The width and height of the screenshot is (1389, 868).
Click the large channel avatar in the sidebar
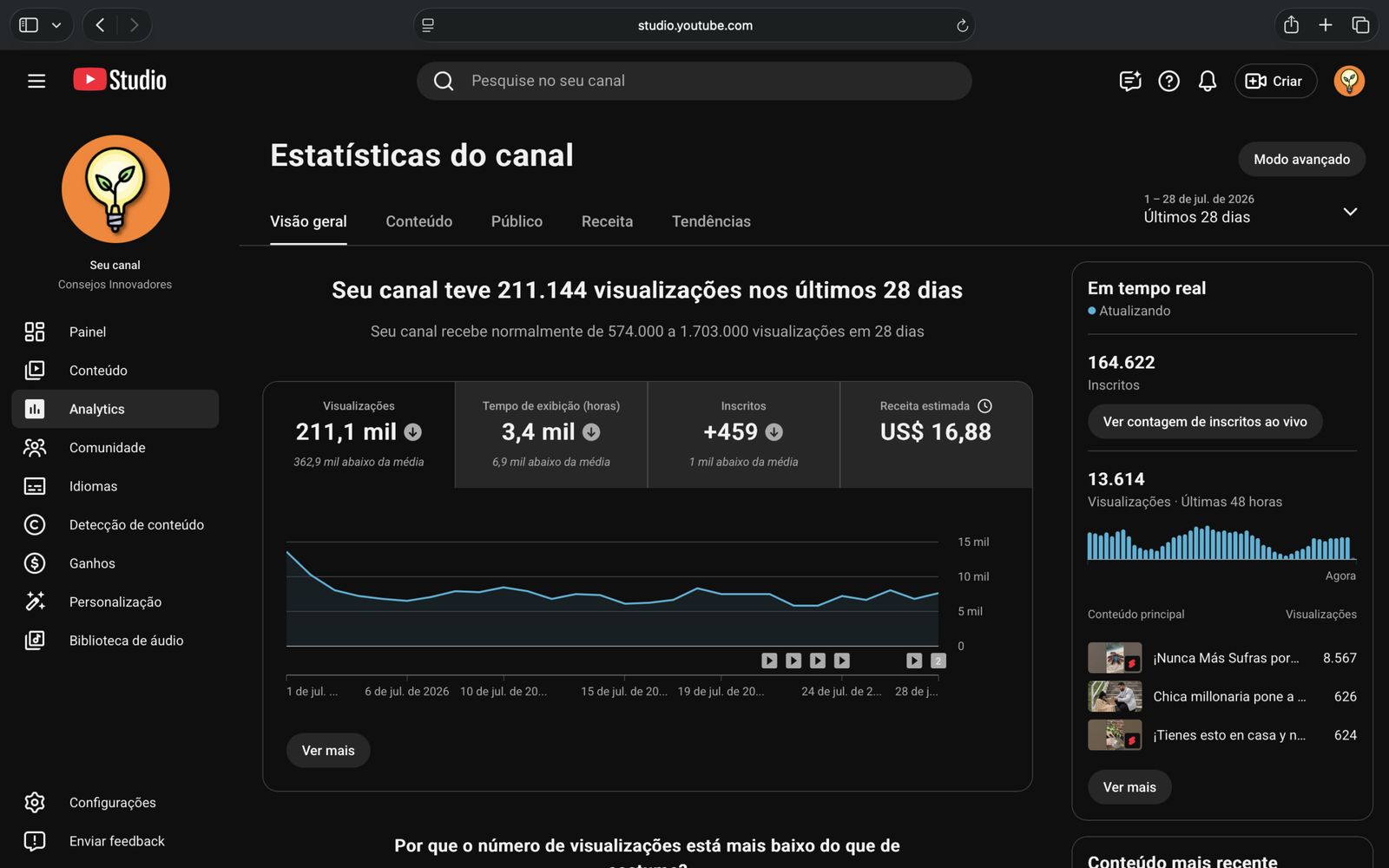(x=115, y=189)
